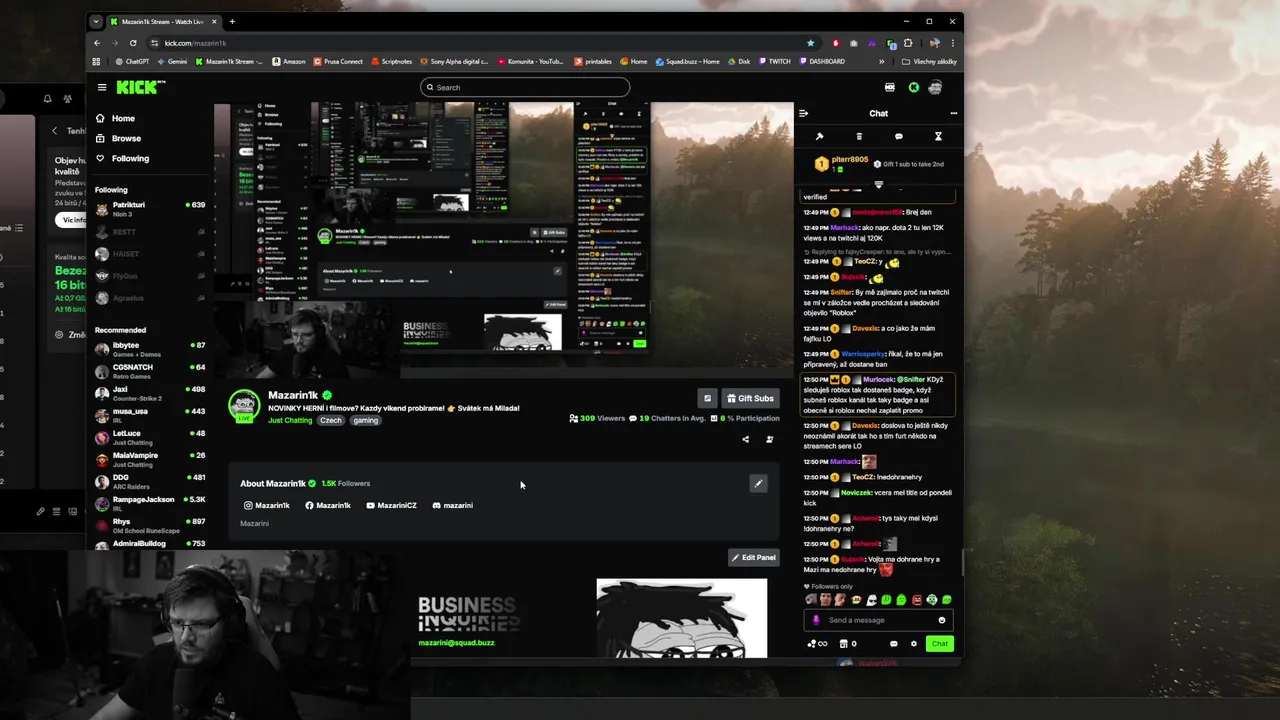
Task: Click the shop counter icon below chat
Action: click(848, 644)
